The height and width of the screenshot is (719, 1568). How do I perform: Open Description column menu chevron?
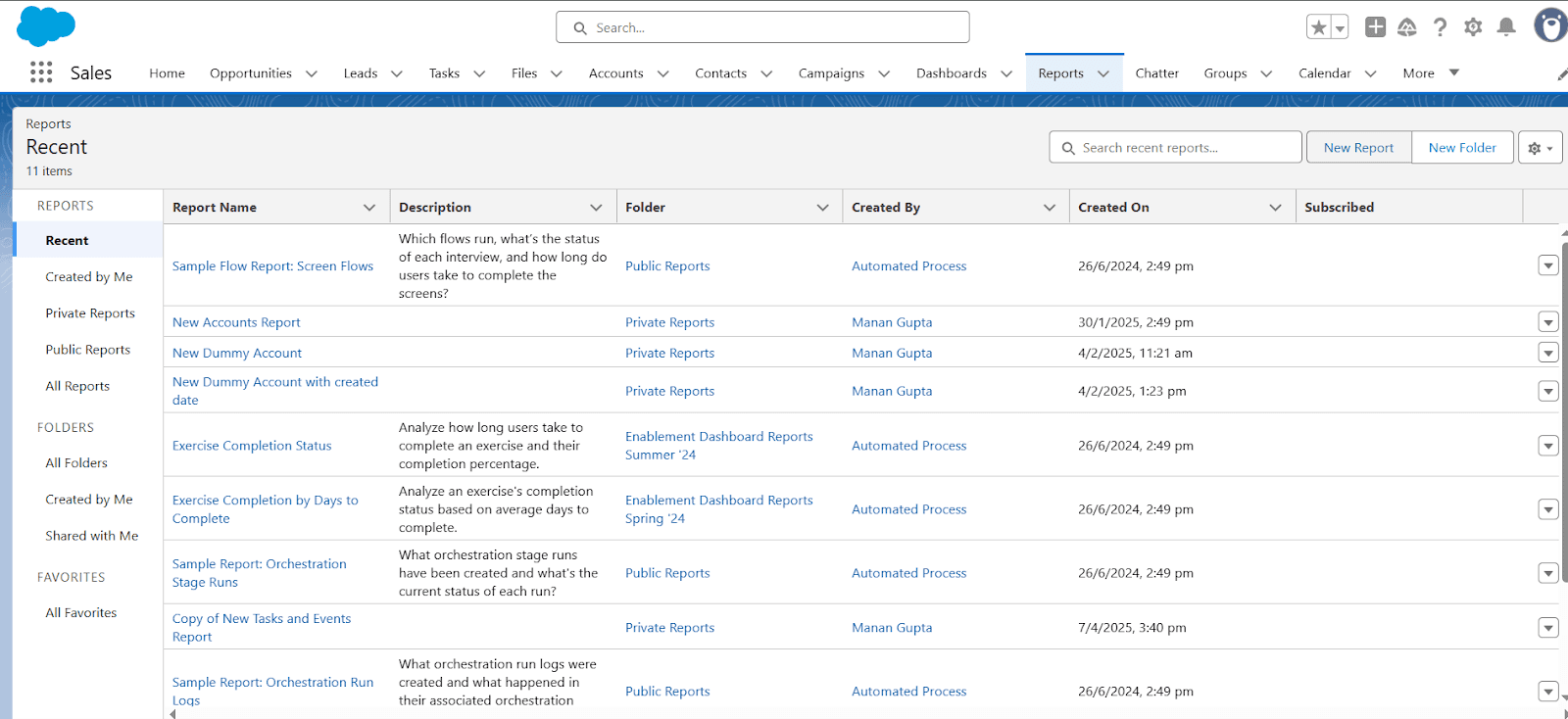596,208
